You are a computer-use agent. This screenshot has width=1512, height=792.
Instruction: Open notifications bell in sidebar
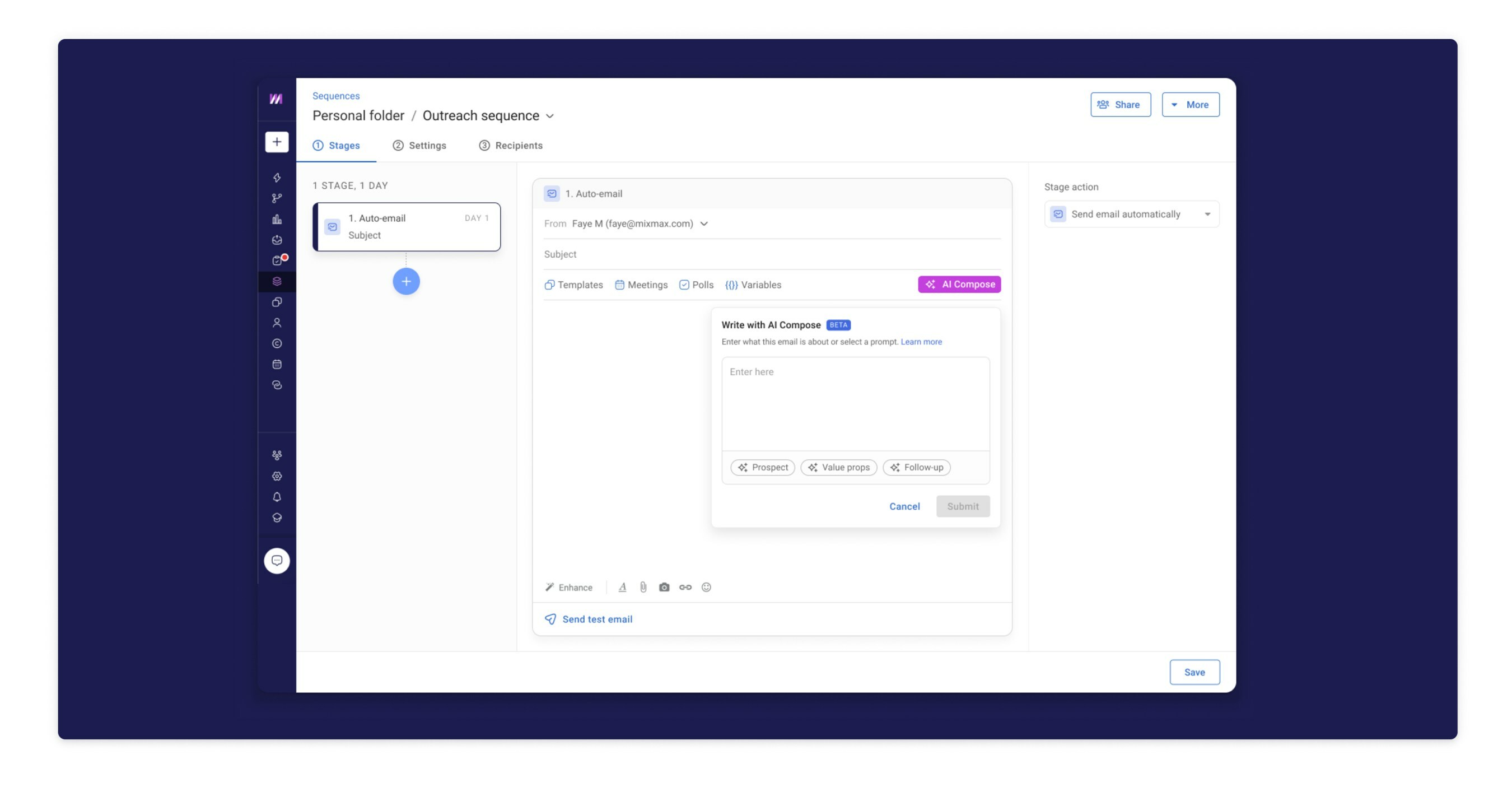pyautogui.click(x=277, y=497)
